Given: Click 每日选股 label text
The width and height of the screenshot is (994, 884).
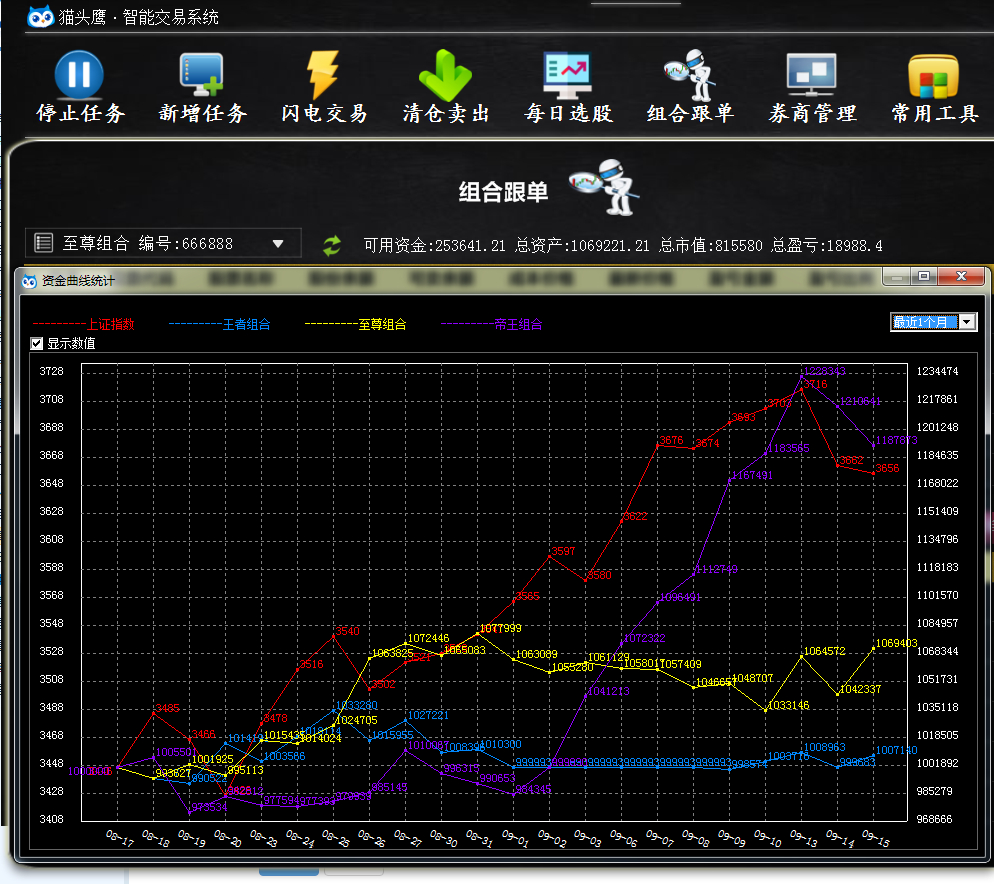Looking at the screenshot, I should point(568,113).
